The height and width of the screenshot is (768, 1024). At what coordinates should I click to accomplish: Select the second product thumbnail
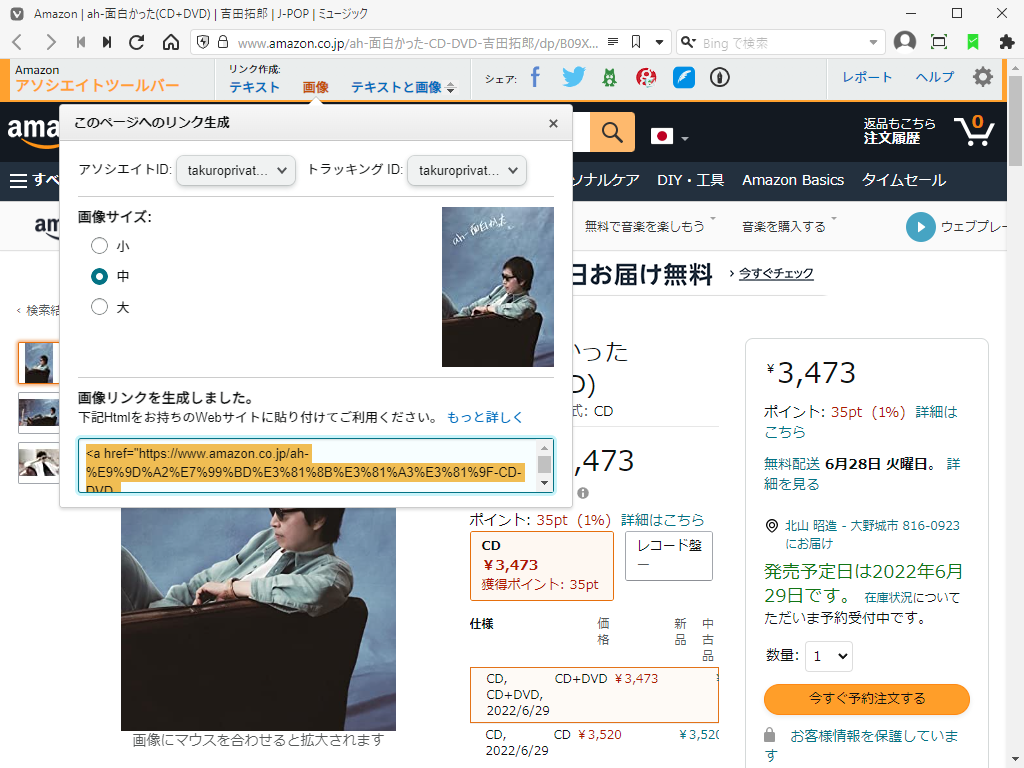pos(39,413)
